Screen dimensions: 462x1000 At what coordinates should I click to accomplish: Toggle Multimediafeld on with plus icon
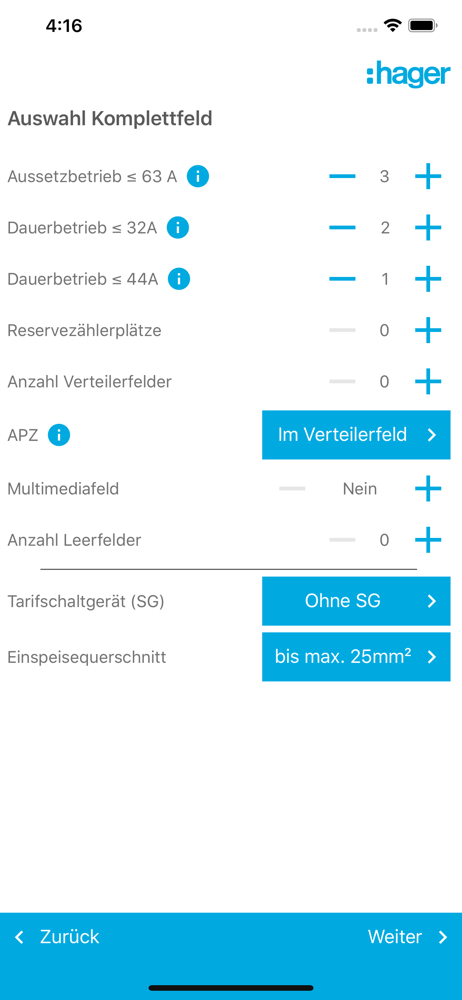(428, 489)
